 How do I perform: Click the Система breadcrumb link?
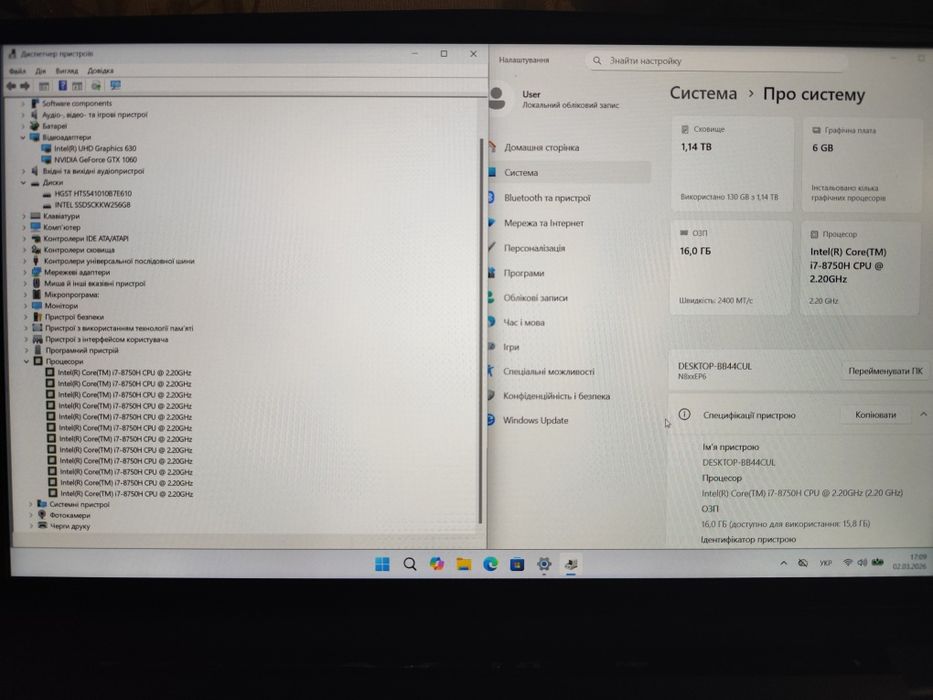(703, 93)
